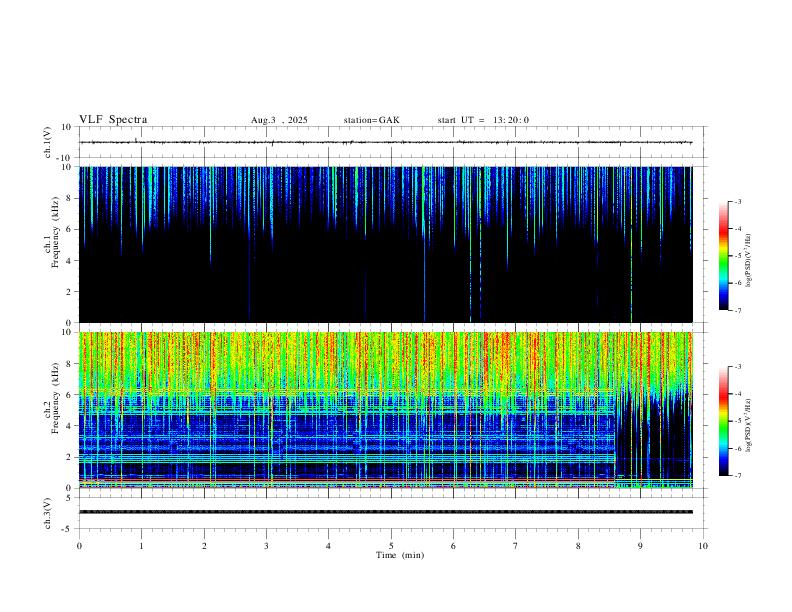Click the time axis "7" tick label
The width and height of the screenshot is (792, 612).
coord(516,546)
